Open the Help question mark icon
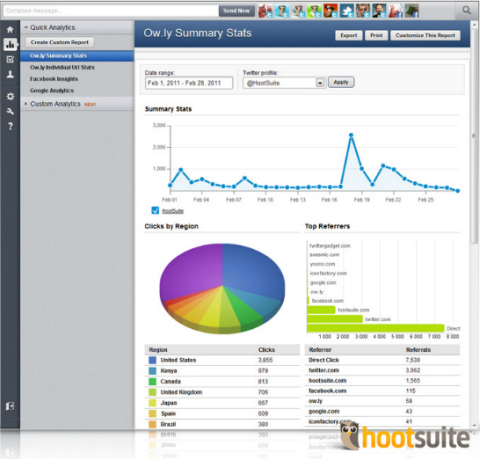Screen dimensions: 480x459 coord(10,126)
